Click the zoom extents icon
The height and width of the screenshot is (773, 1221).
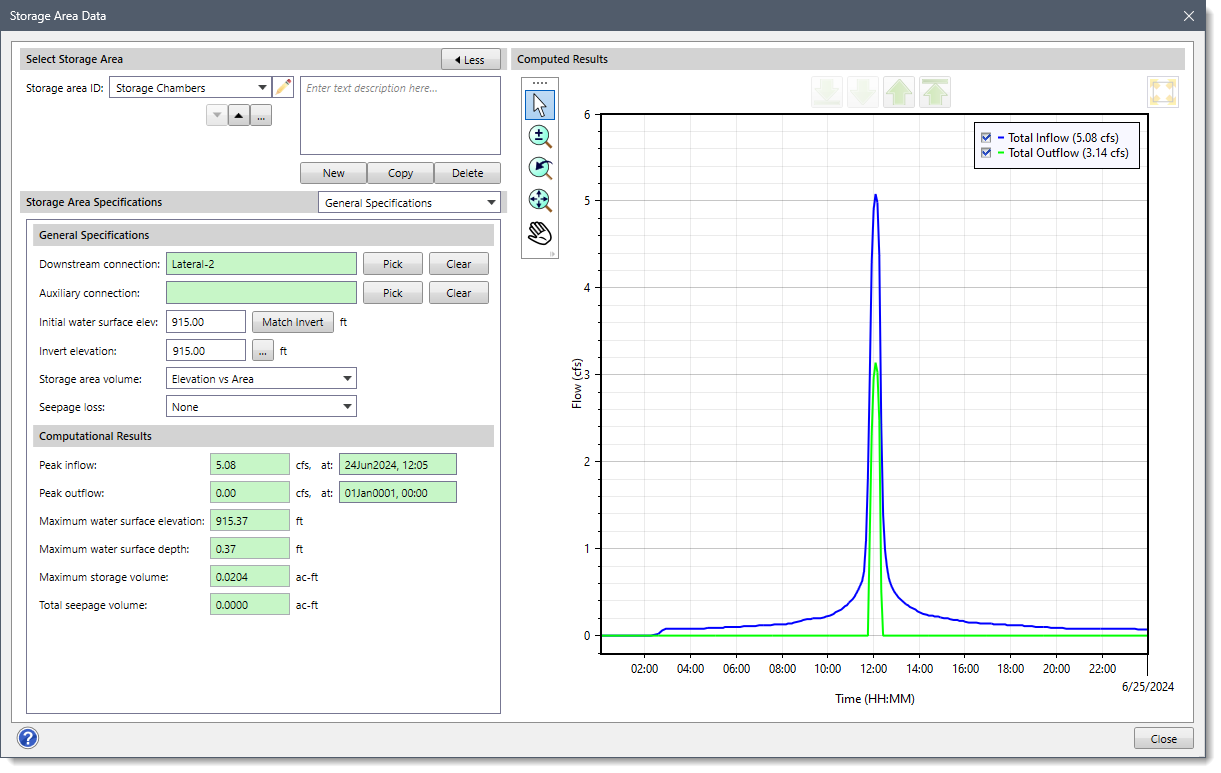click(540, 201)
